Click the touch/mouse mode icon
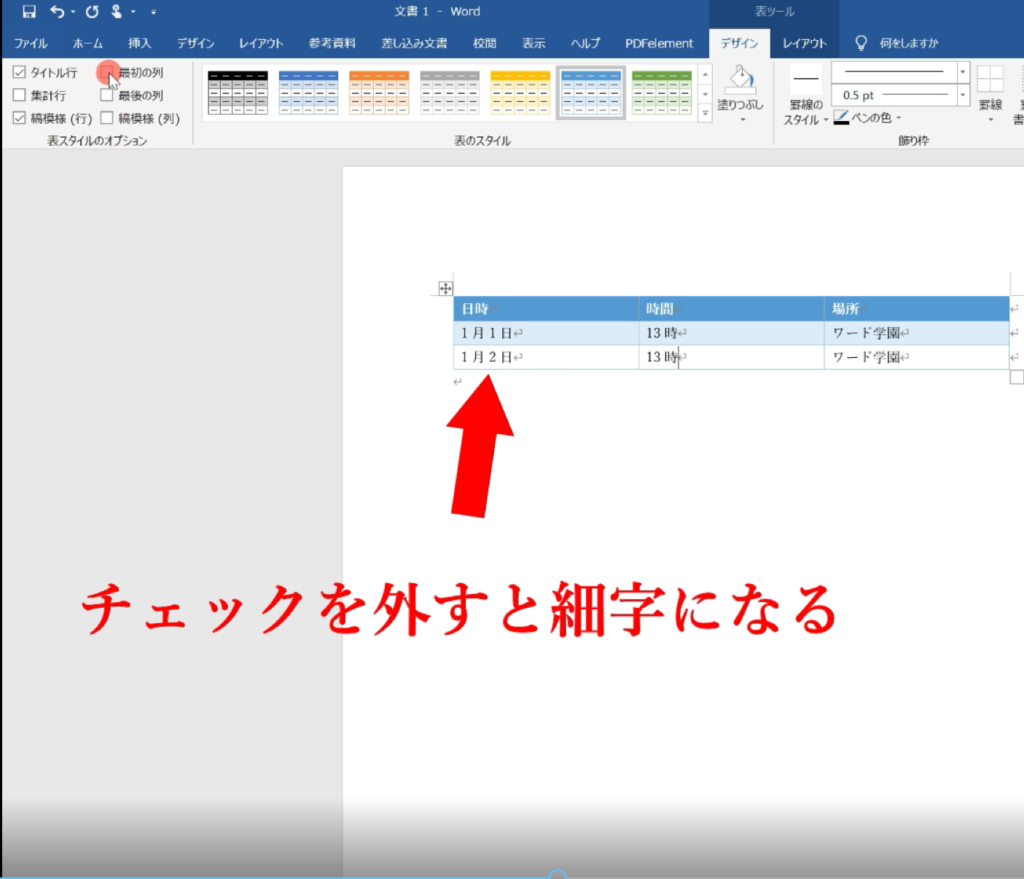This screenshot has height=879, width=1024. coord(117,12)
